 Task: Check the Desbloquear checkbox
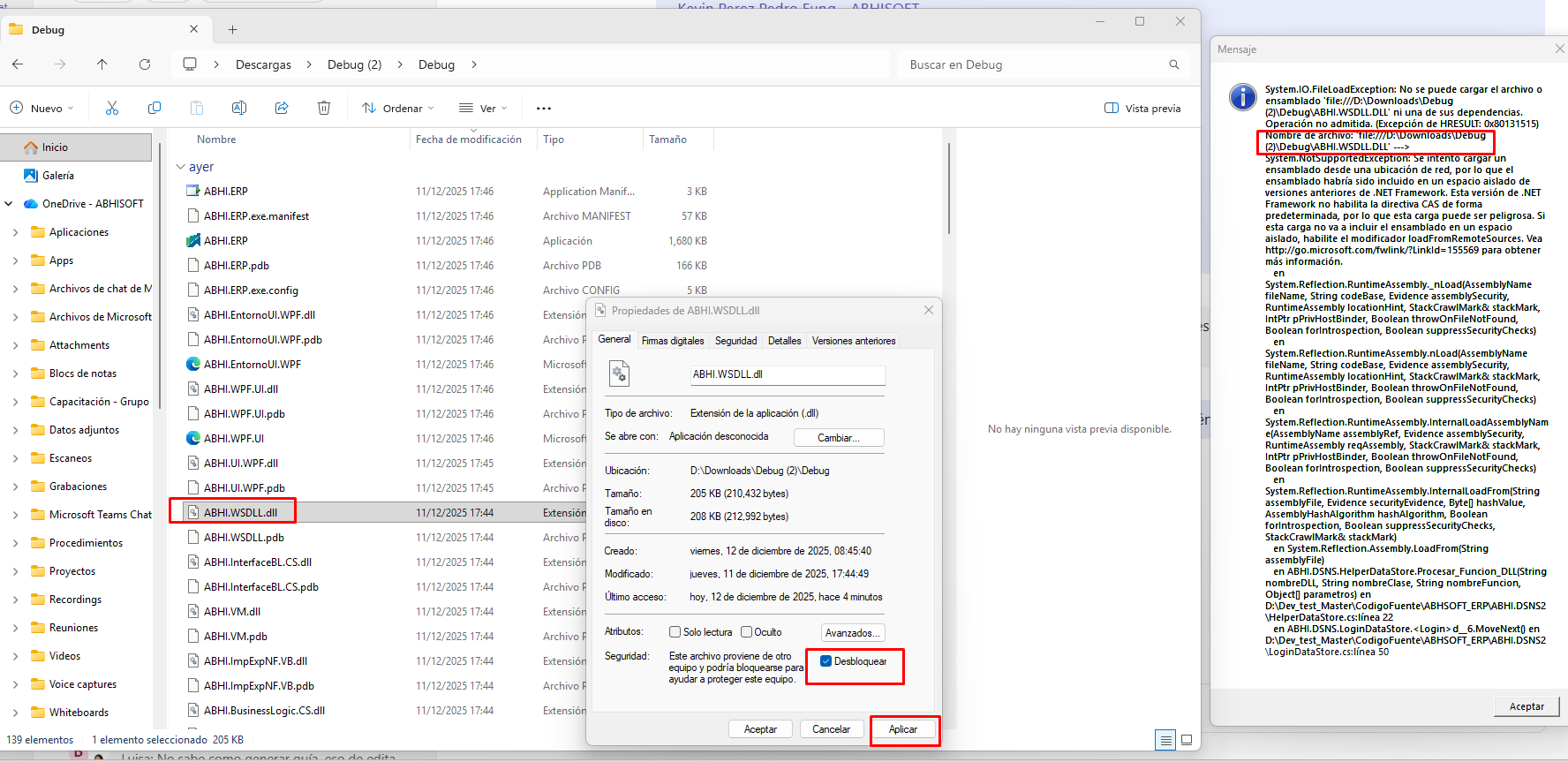[x=826, y=661]
